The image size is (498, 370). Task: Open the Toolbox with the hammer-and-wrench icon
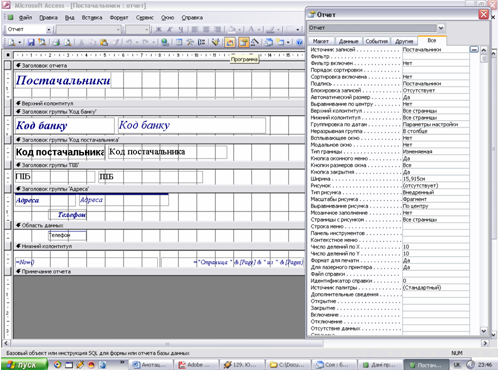(190, 42)
